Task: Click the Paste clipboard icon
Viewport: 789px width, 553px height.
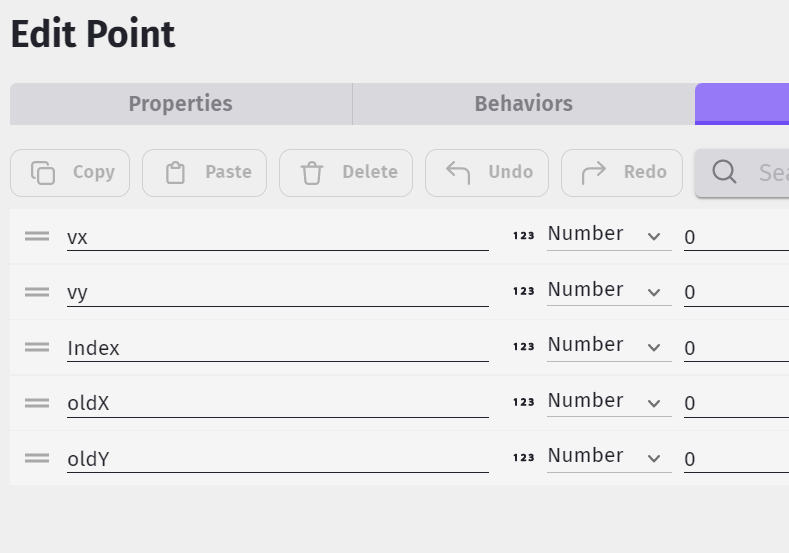Action: (176, 173)
